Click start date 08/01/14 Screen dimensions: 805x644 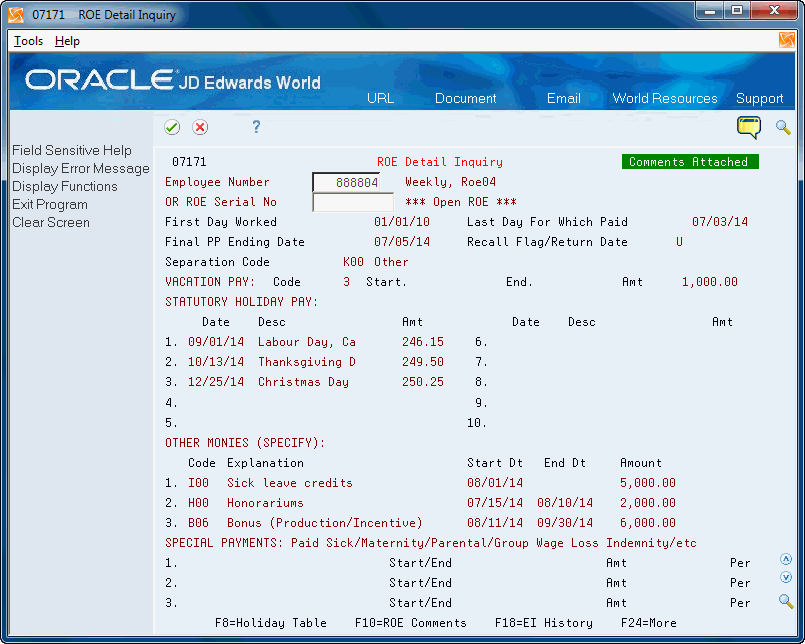[495, 483]
